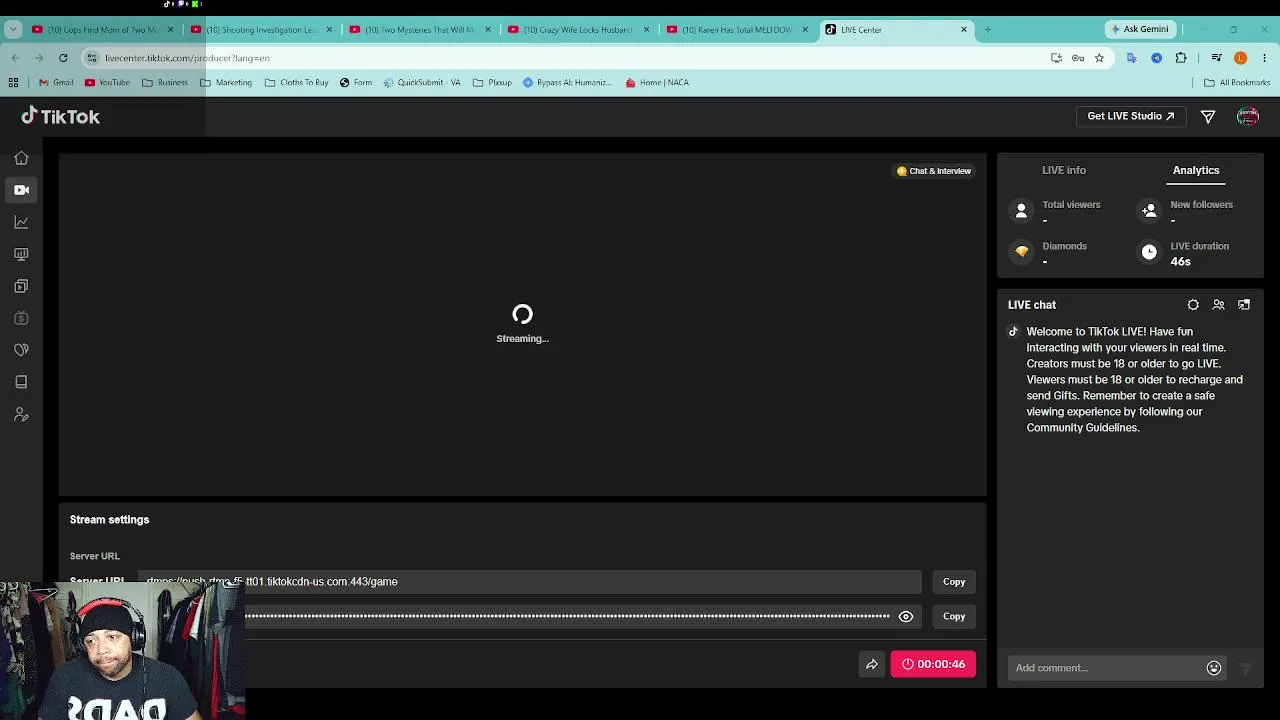Open the video replays sidebar icon
The width and height of the screenshot is (1280, 720).
tap(21, 286)
